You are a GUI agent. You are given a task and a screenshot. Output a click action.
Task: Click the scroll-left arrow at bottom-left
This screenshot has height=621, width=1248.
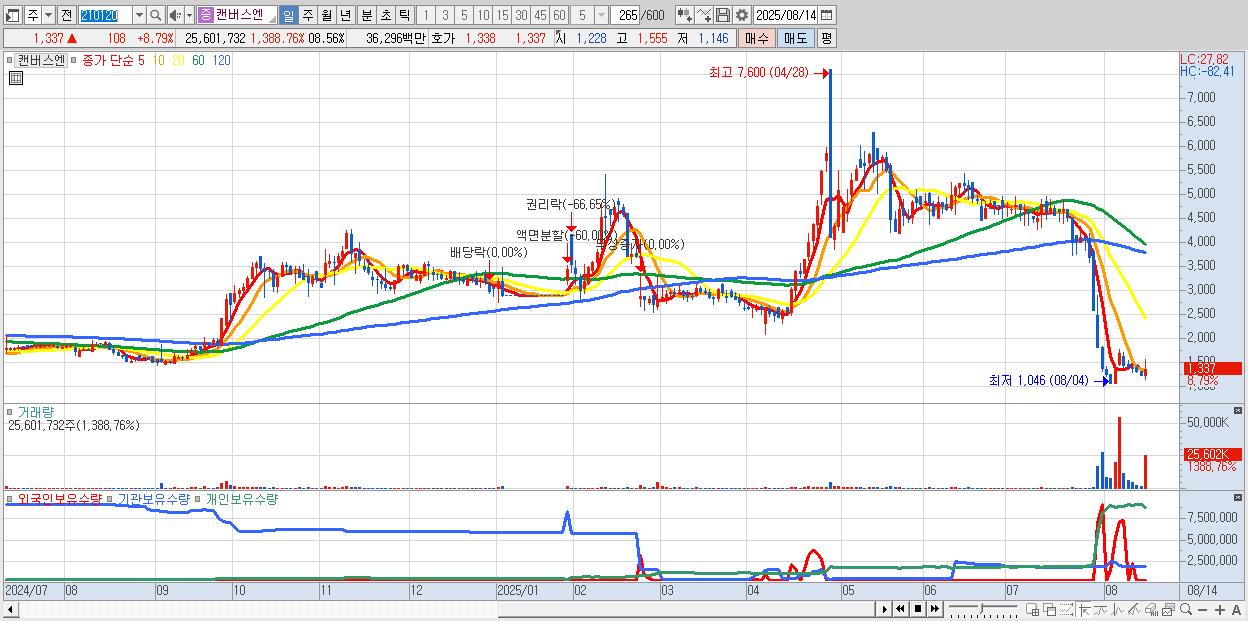[9, 609]
